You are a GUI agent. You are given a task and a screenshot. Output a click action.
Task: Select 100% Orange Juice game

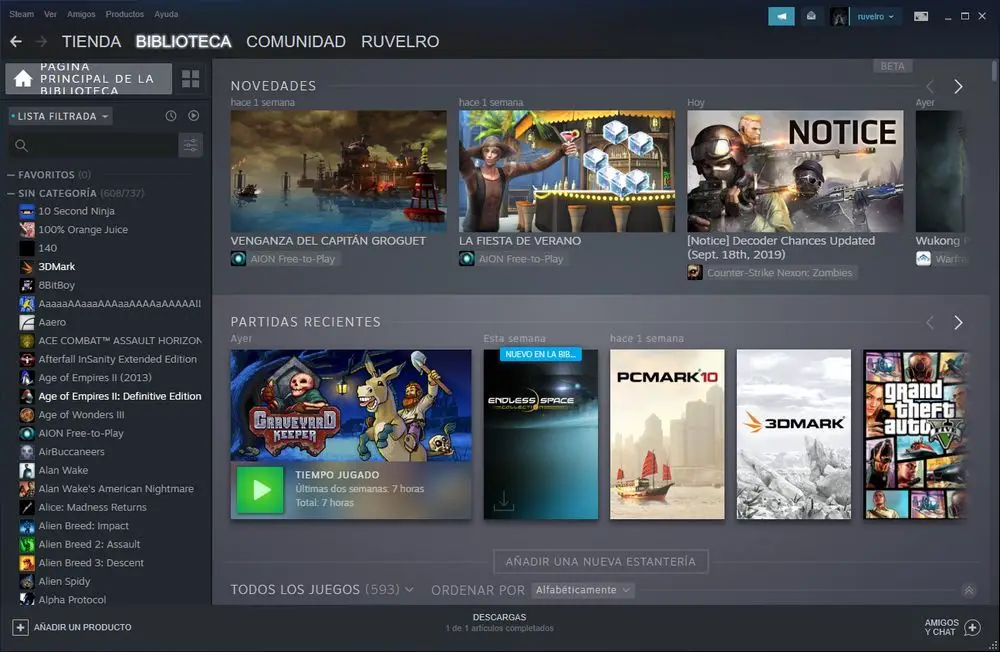[x=83, y=230]
